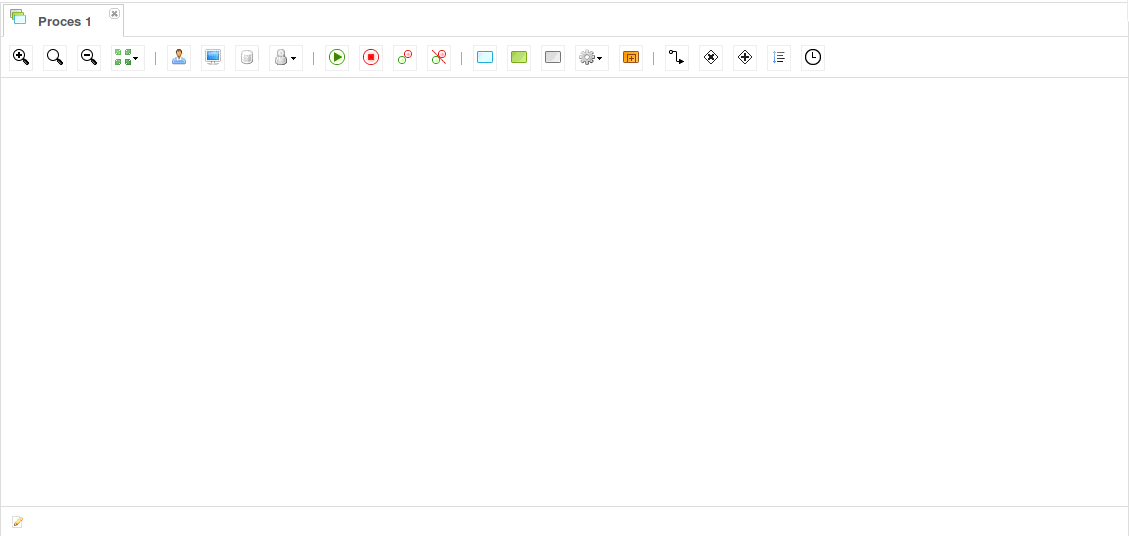Select the green rectangle shape
The image size is (1129, 536).
point(519,58)
